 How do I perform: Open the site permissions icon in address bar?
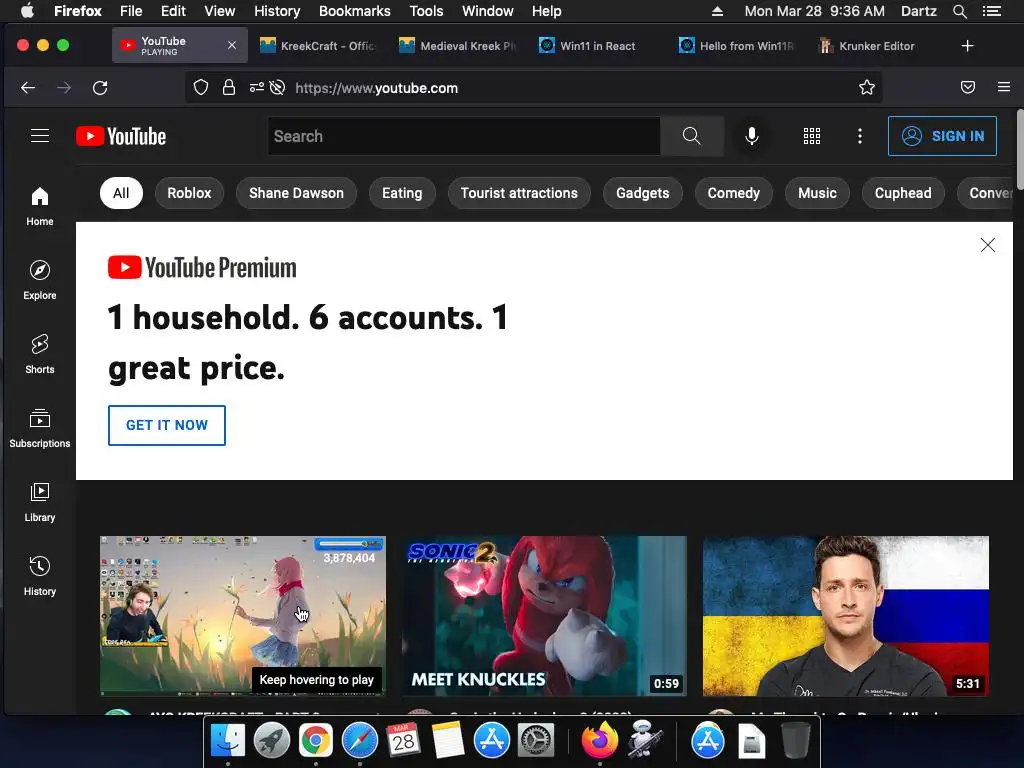click(x=257, y=88)
